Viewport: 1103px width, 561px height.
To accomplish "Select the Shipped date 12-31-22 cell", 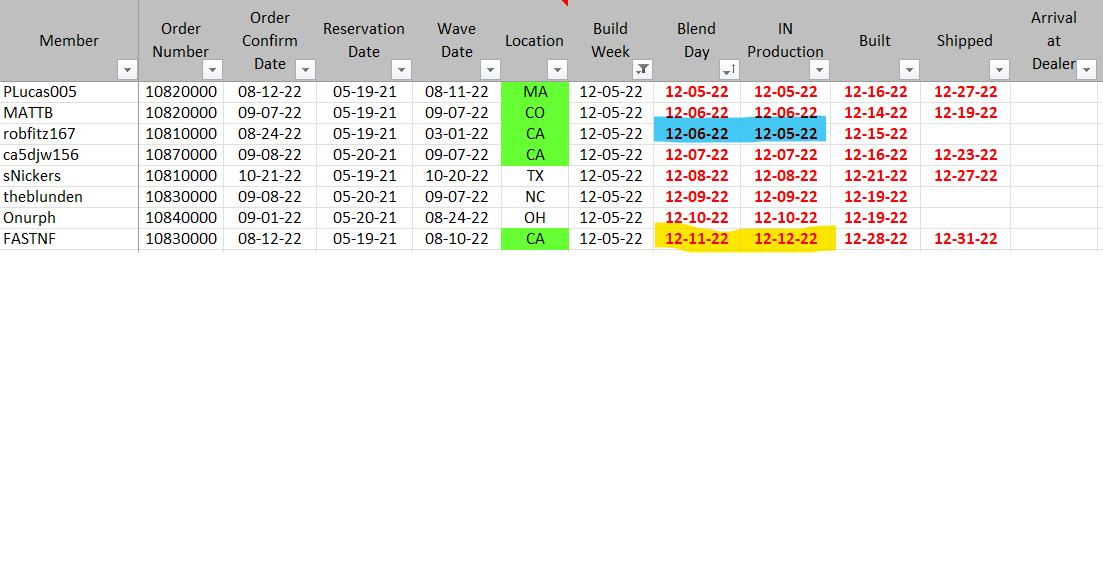I will point(965,239).
